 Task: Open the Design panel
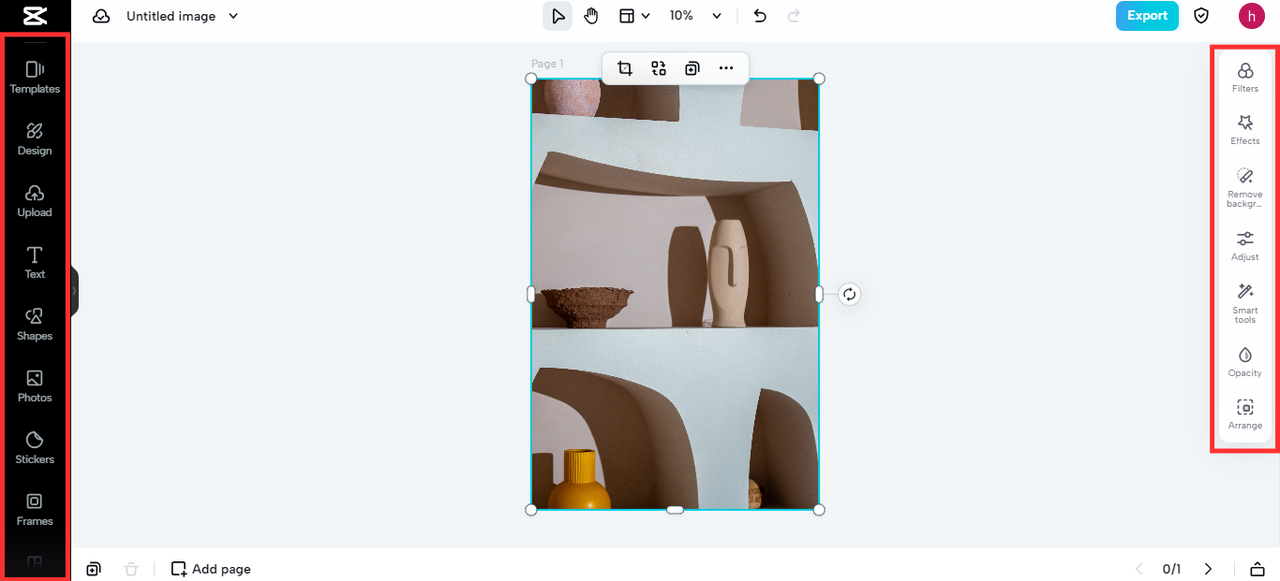[x=35, y=139]
